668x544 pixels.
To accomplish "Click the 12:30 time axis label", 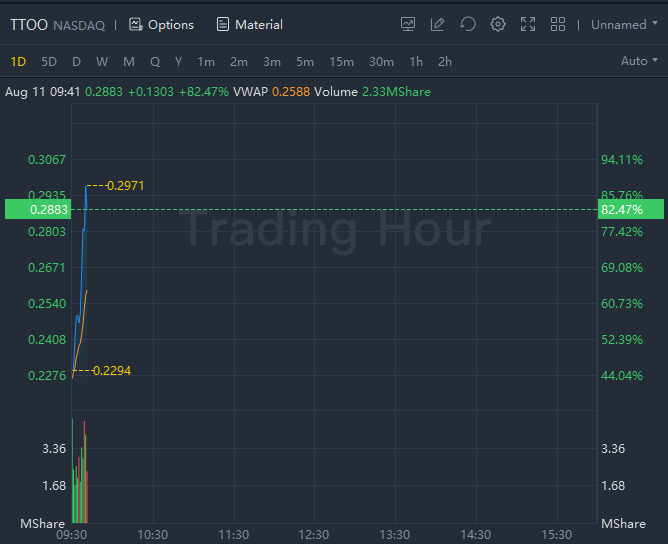I will click(314, 535).
